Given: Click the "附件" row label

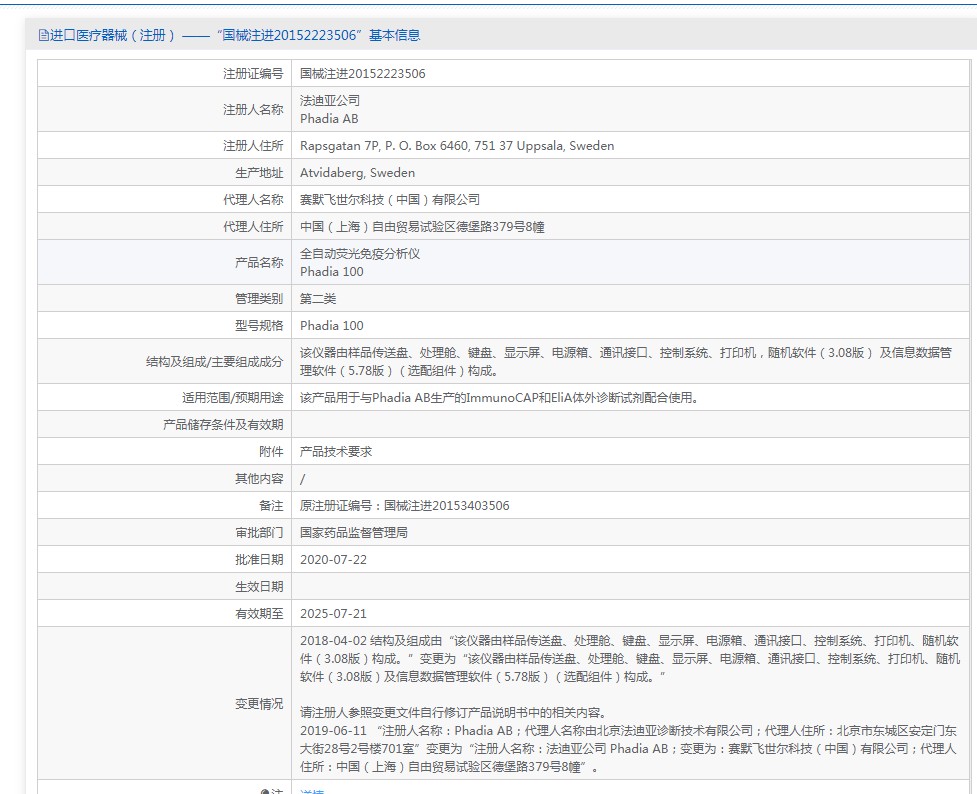Looking at the screenshot, I should [x=271, y=452].
